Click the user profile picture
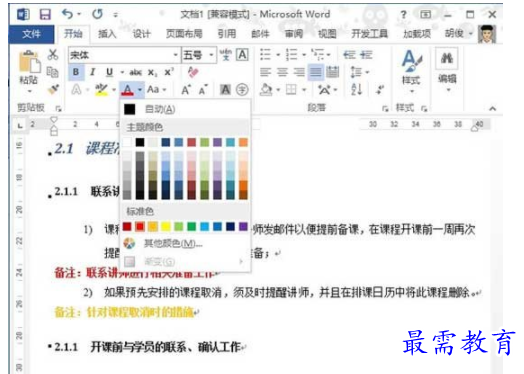This screenshot has width=524, height=374. [487, 34]
